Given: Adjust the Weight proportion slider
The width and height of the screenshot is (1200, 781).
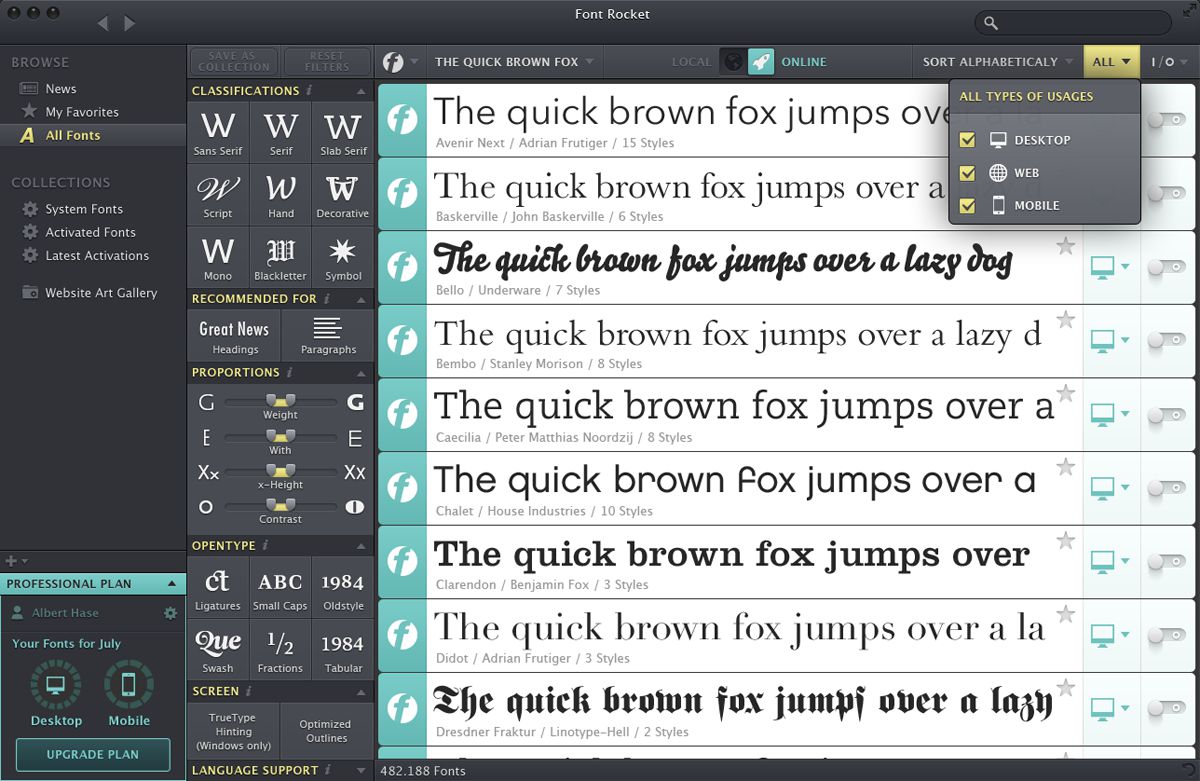Looking at the screenshot, I should click(280, 401).
